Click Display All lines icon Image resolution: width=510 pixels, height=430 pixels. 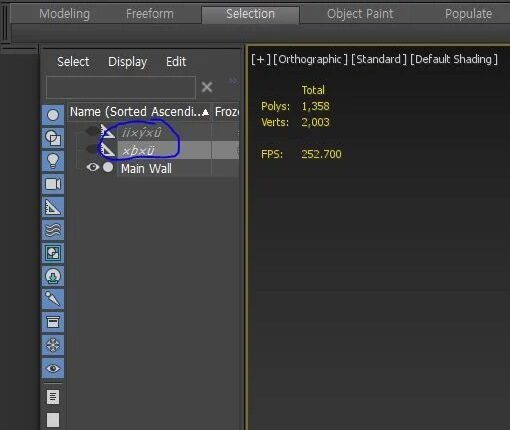coord(53,397)
